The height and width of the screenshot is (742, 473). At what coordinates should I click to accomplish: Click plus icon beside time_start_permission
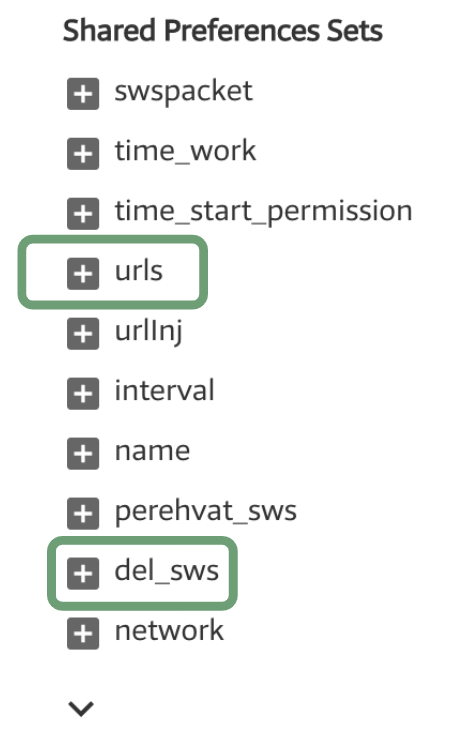(83, 214)
